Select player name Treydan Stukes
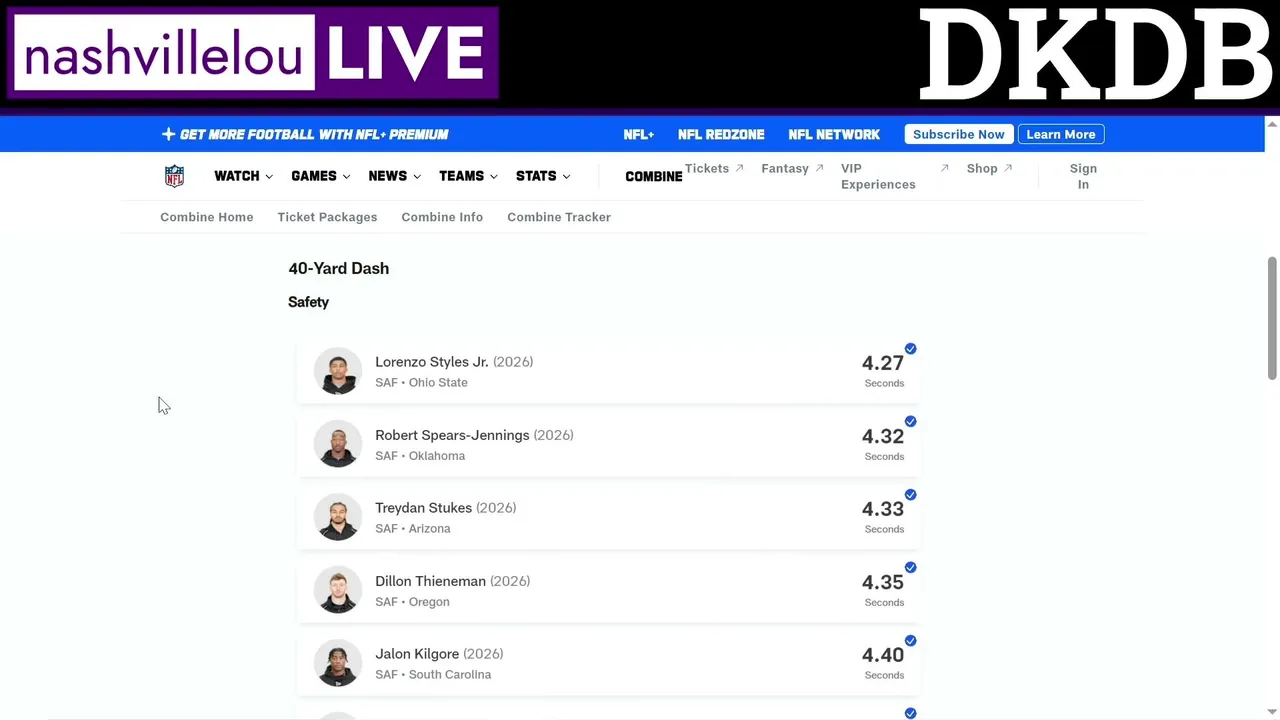 tap(423, 508)
